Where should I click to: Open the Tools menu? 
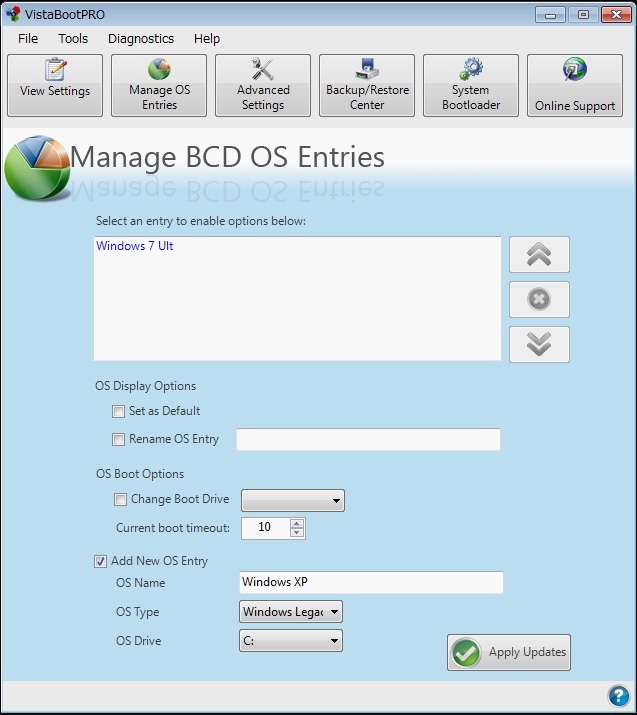click(73, 38)
